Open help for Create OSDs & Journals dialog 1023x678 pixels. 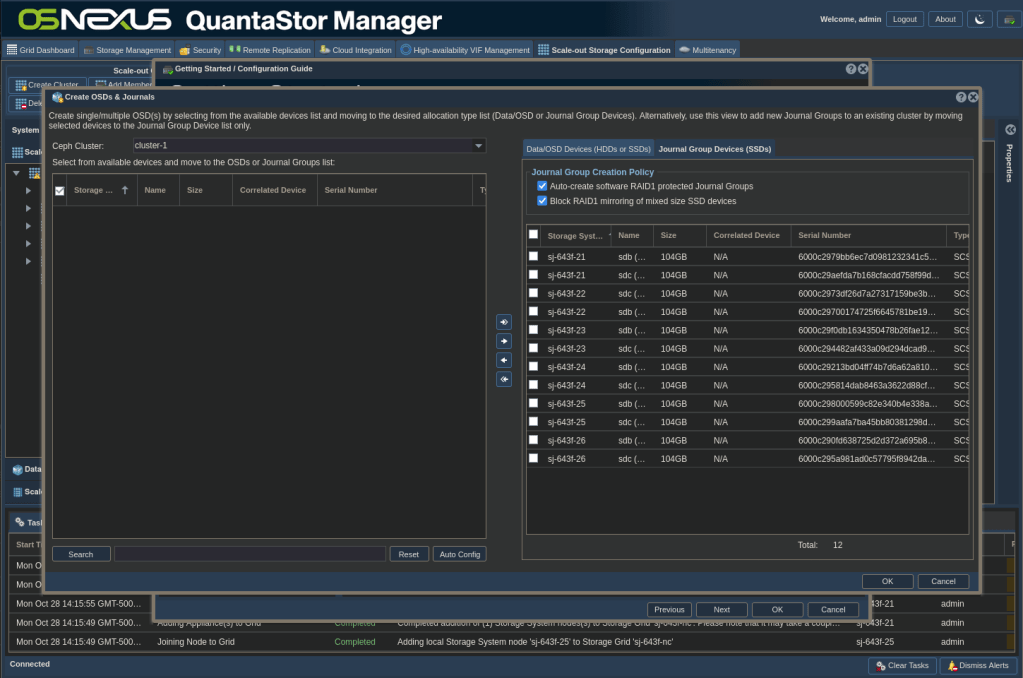pyautogui.click(x=961, y=97)
